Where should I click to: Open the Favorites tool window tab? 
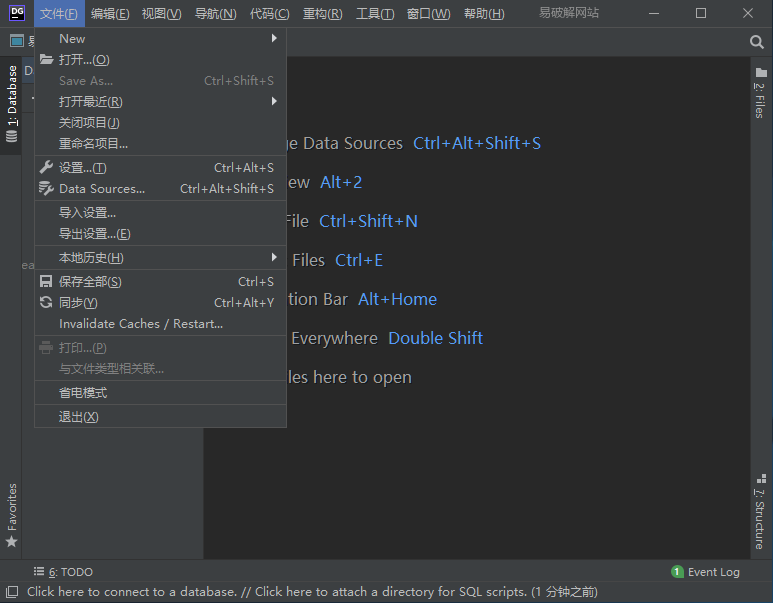[x=11, y=515]
